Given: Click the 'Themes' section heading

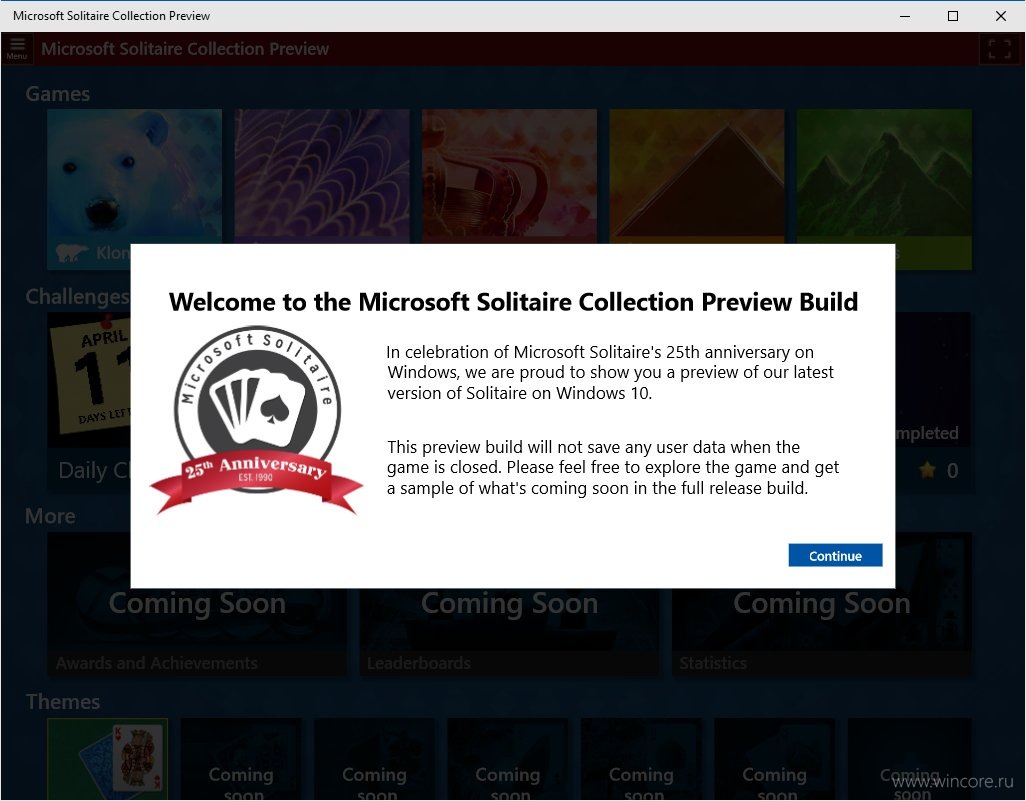Looking at the screenshot, I should [x=63, y=702].
